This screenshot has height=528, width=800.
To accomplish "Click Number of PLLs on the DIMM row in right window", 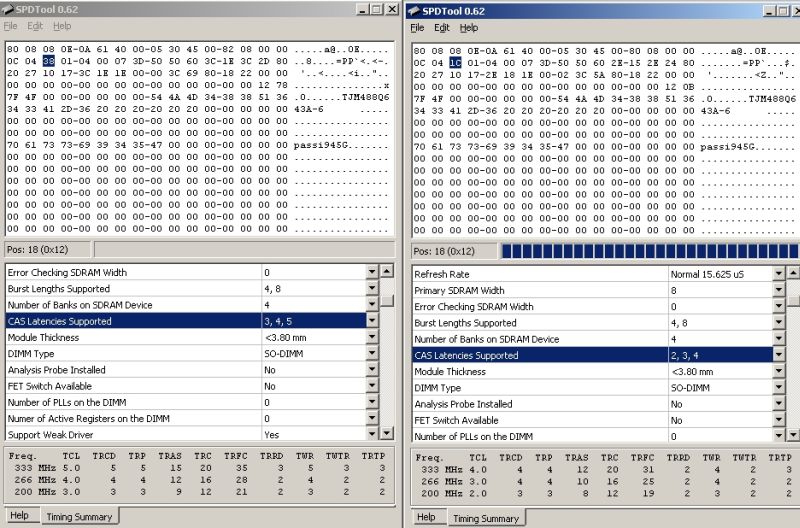I will (592, 436).
